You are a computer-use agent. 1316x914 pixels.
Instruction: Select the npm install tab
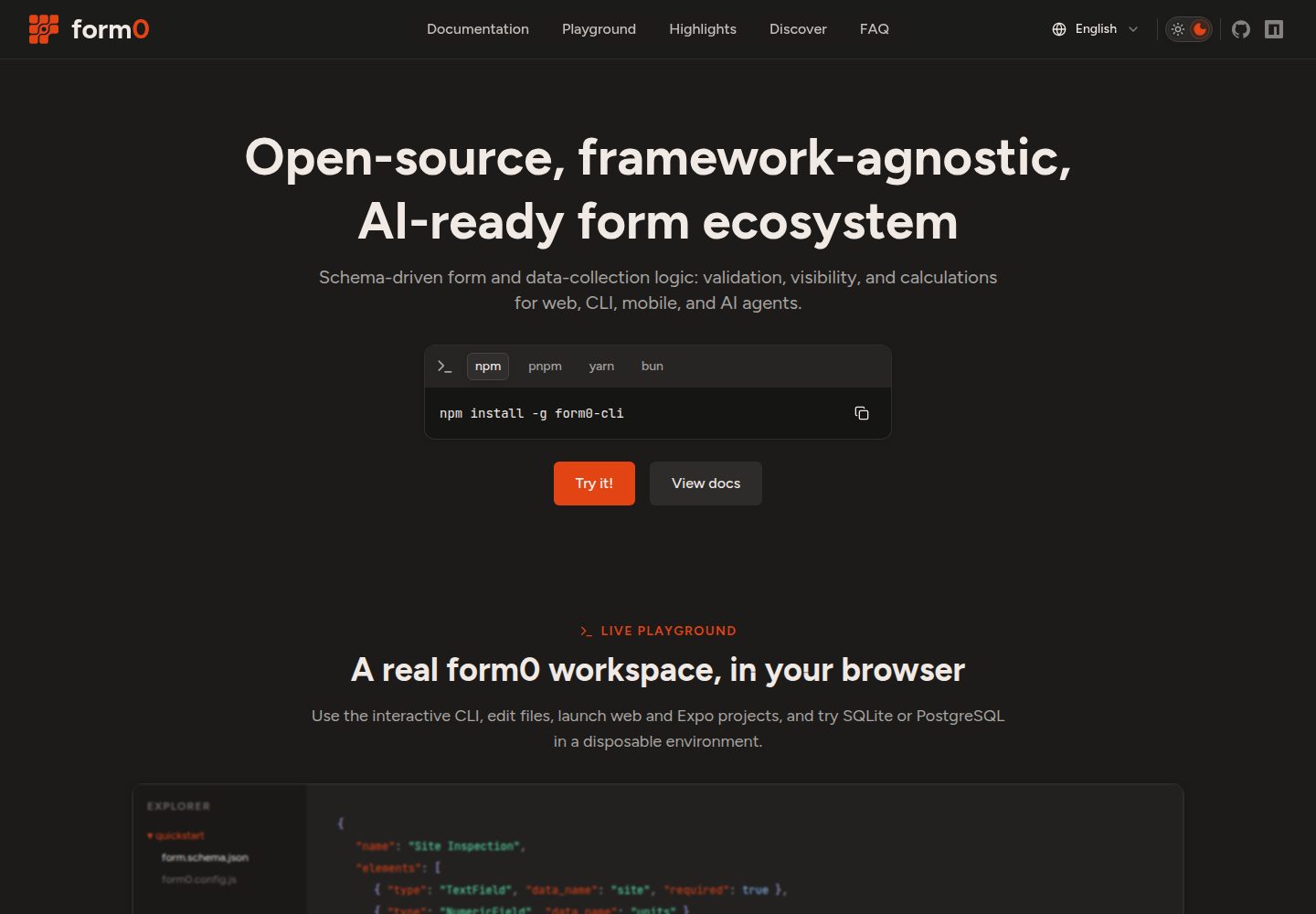488,366
